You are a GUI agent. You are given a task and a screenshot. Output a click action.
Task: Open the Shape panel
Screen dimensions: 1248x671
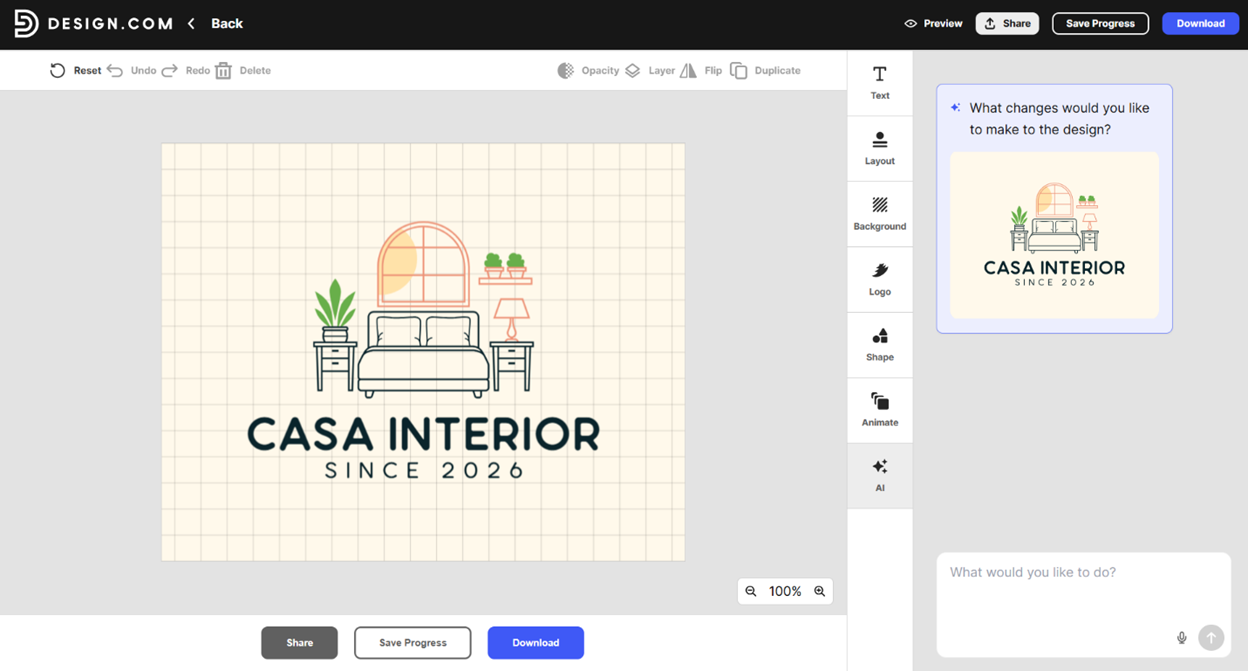coord(880,345)
